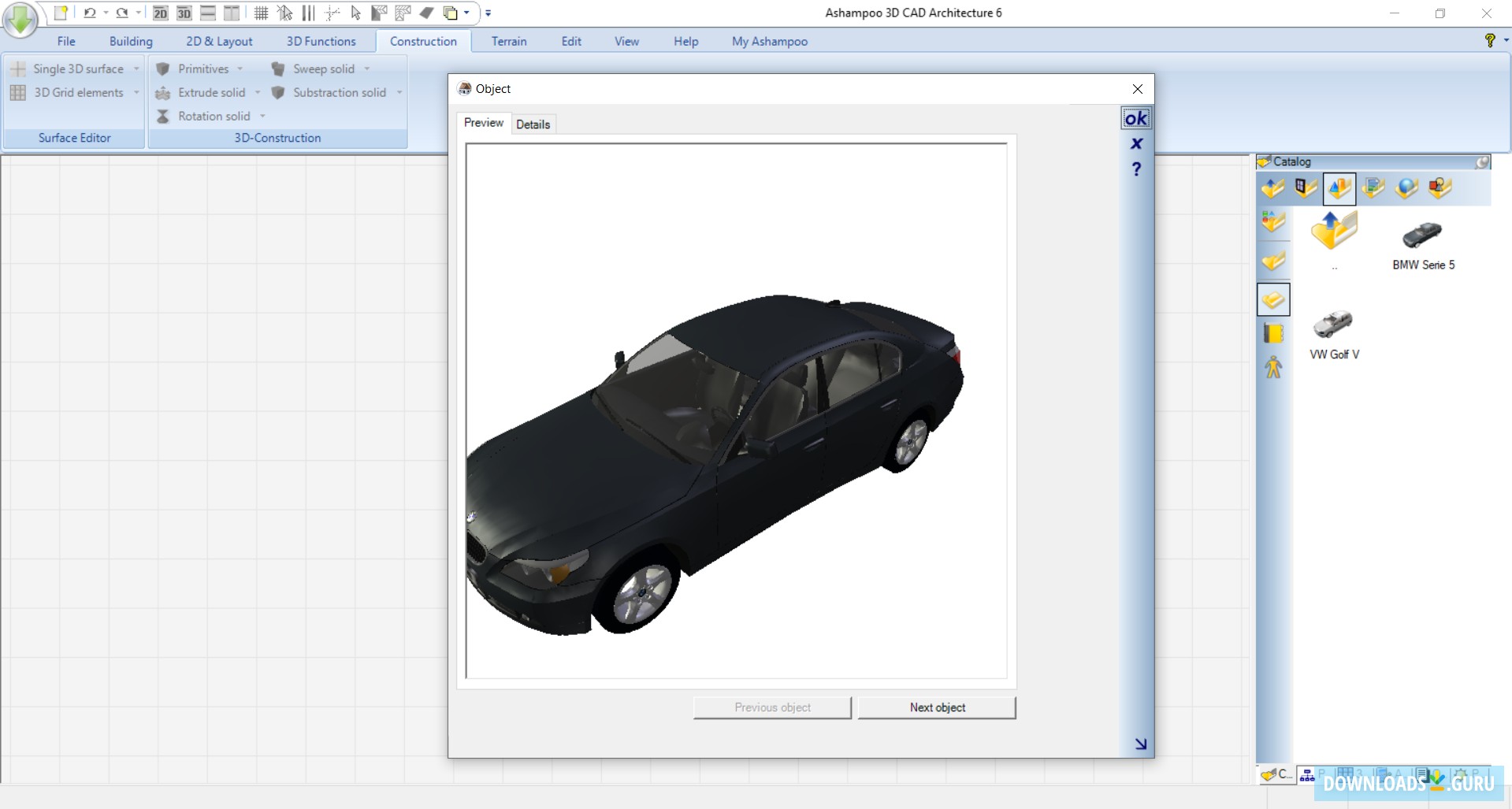Open the Terrain menu
The width and height of the screenshot is (1512, 809).
coord(509,41)
